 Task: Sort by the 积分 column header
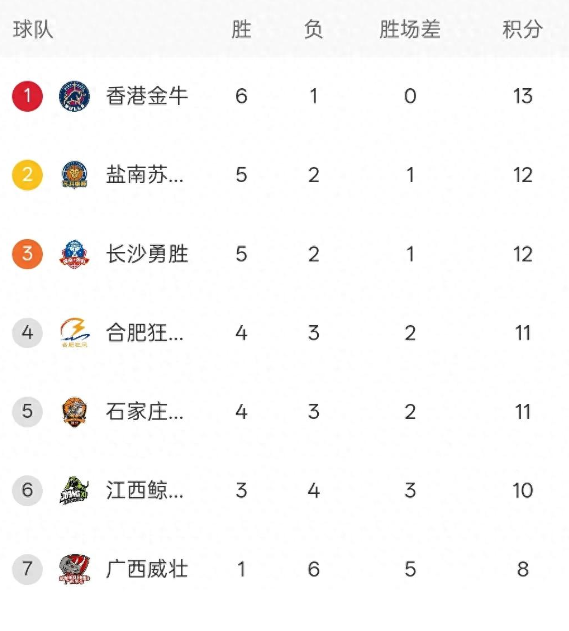(522, 29)
